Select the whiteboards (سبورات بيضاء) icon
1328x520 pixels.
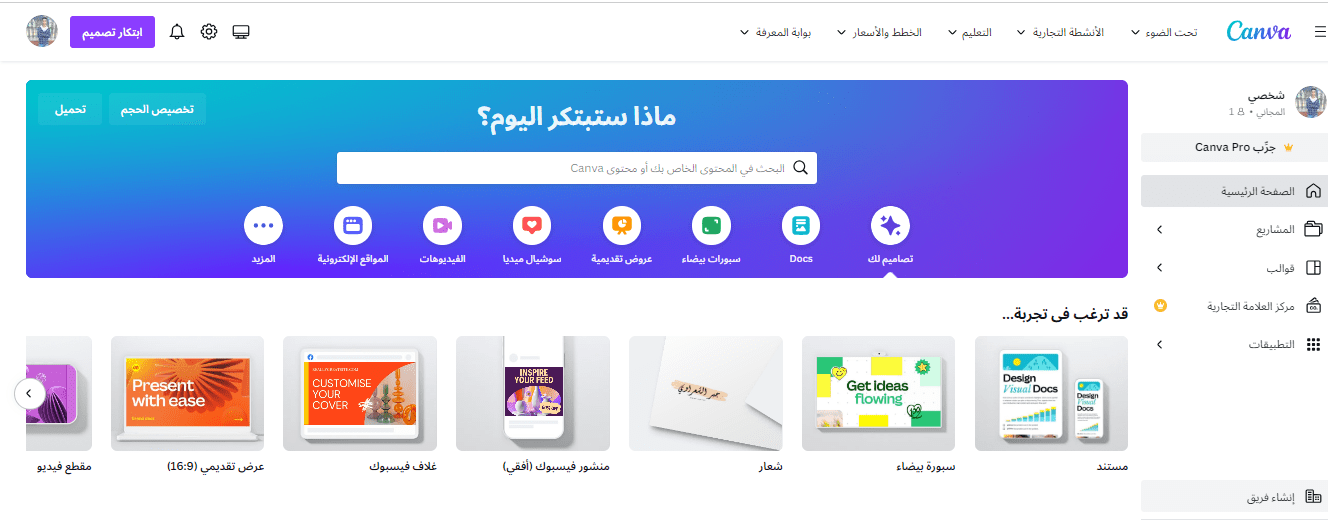coord(711,226)
